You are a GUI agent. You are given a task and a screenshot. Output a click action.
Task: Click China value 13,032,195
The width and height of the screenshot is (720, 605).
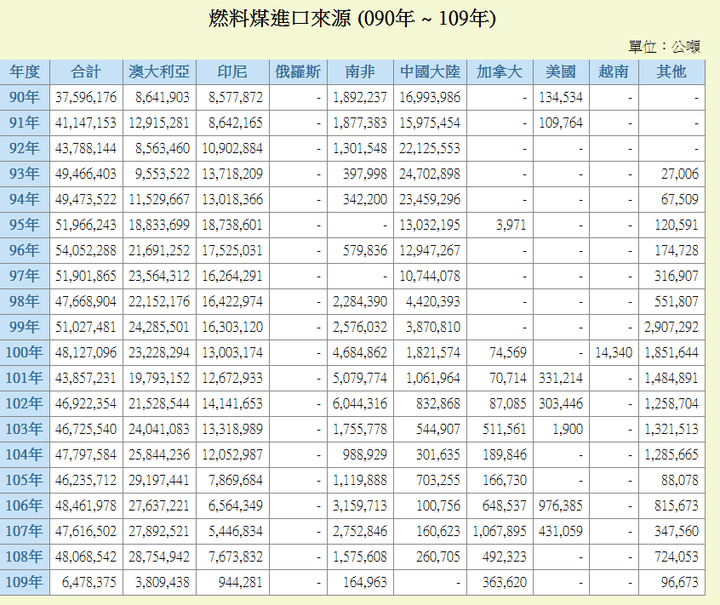coord(429,225)
